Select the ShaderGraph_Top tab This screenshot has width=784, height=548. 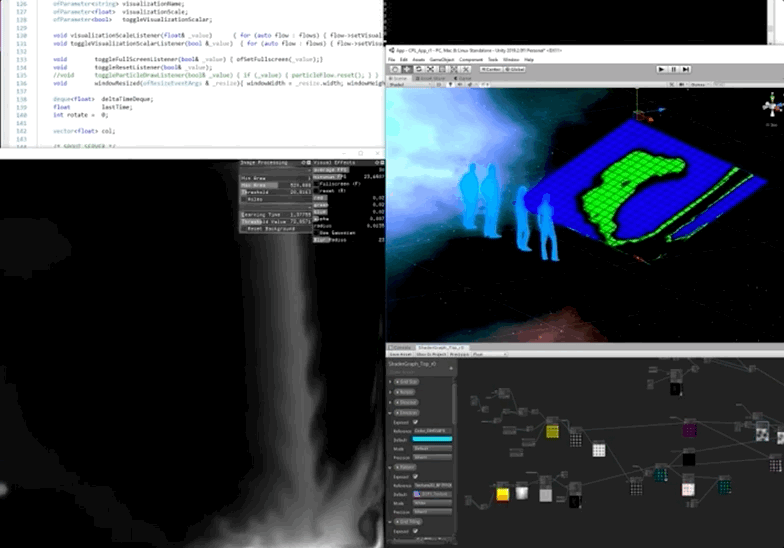pos(441,348)
